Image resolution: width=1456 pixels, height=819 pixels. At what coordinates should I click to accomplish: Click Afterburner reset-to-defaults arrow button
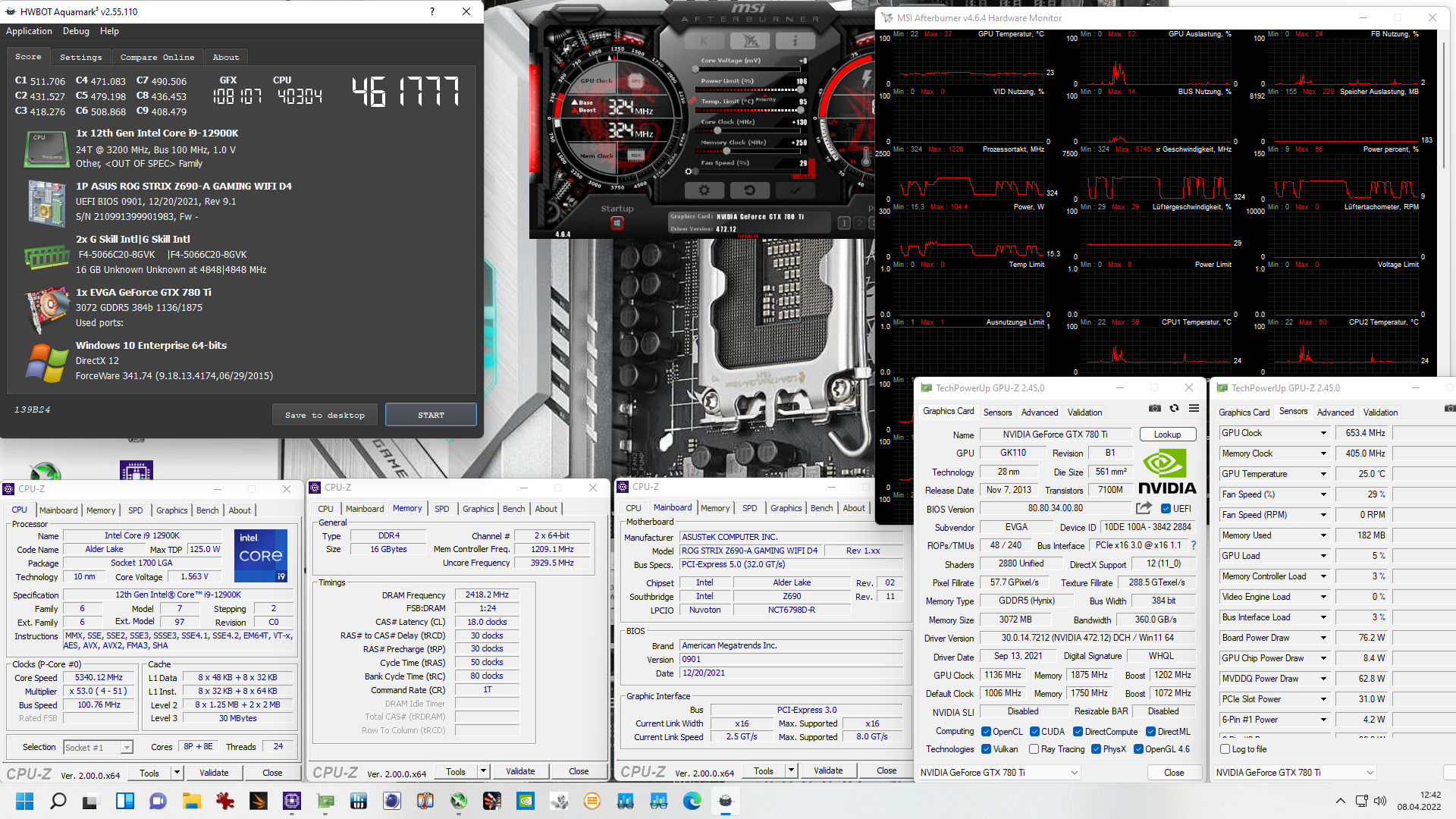pyautogui.click(x=749, y=190)
